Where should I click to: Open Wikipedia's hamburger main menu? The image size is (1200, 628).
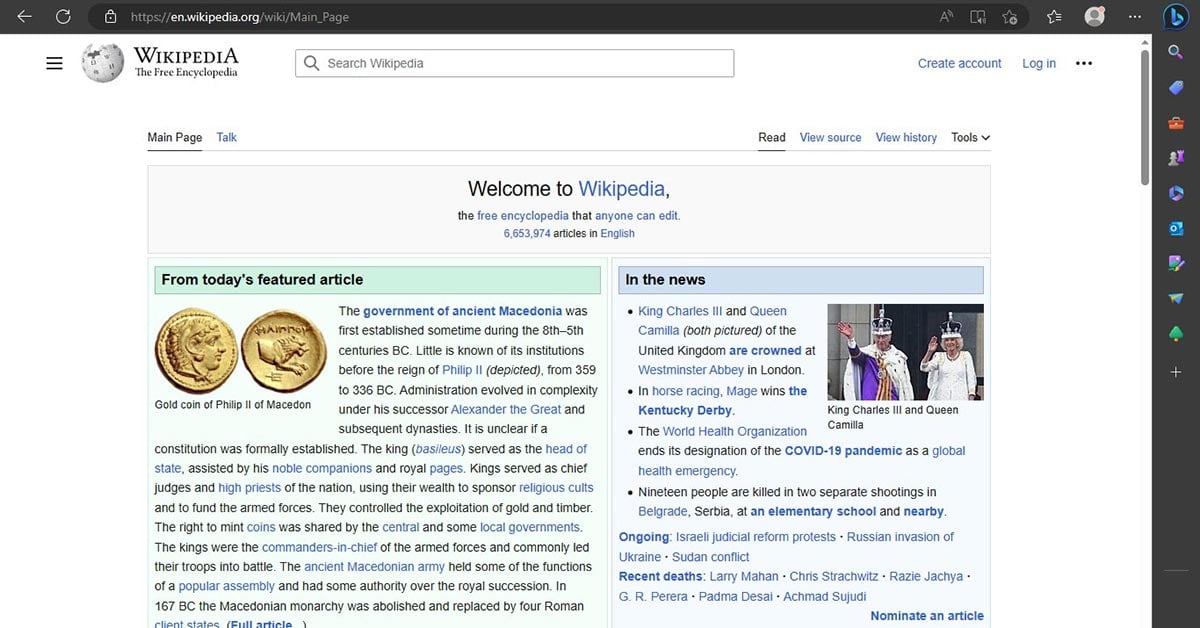(54, 62)
